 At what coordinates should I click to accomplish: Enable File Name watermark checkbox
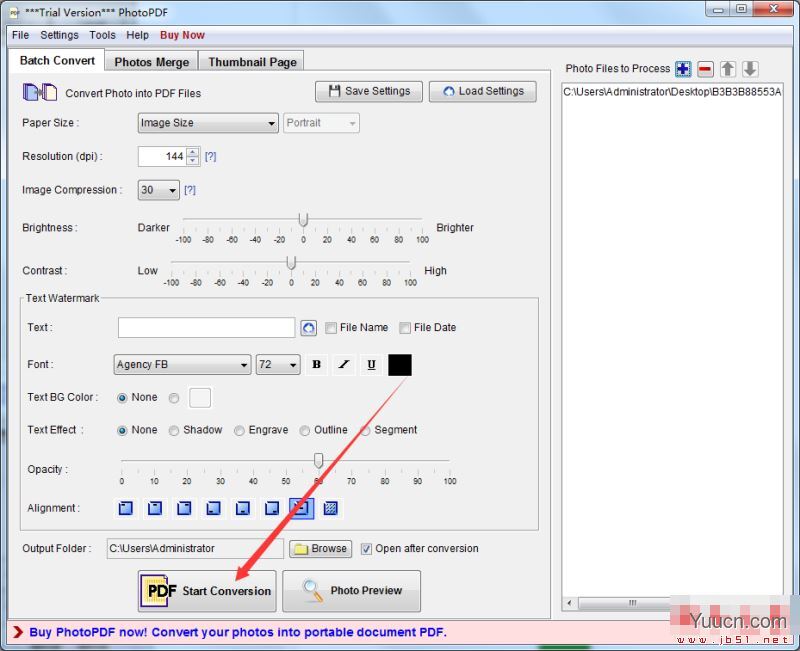(x=331, y=328)
